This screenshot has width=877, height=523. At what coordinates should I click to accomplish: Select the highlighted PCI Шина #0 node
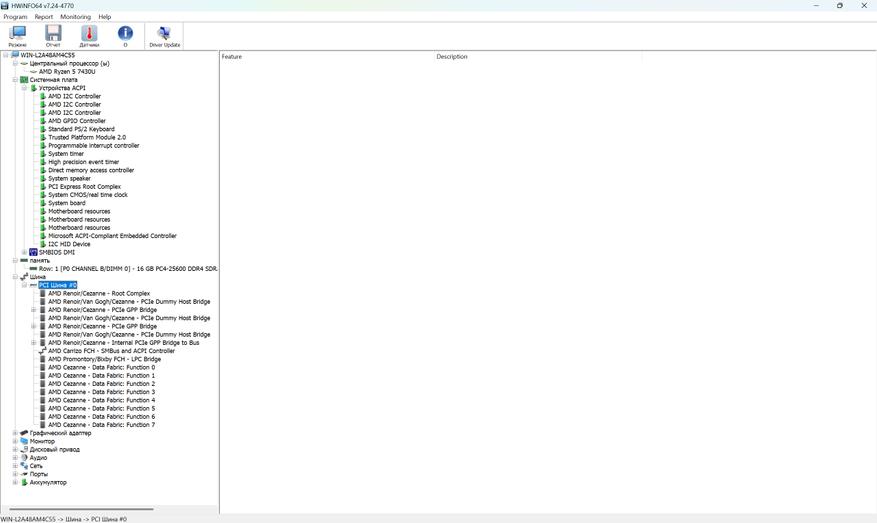tap(58, 285)
